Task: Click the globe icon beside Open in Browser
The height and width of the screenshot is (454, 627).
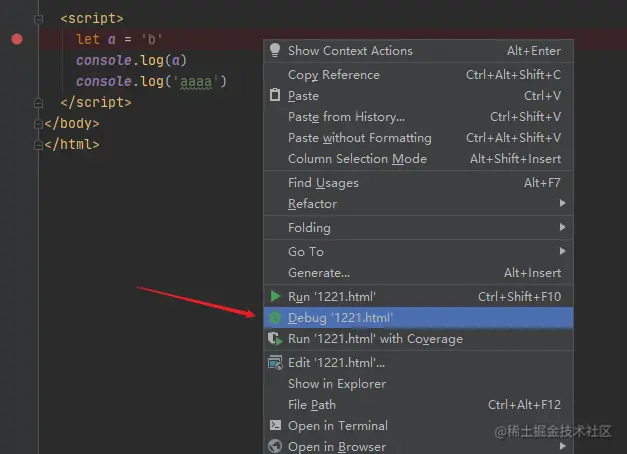Action: (x=275, y=446)
